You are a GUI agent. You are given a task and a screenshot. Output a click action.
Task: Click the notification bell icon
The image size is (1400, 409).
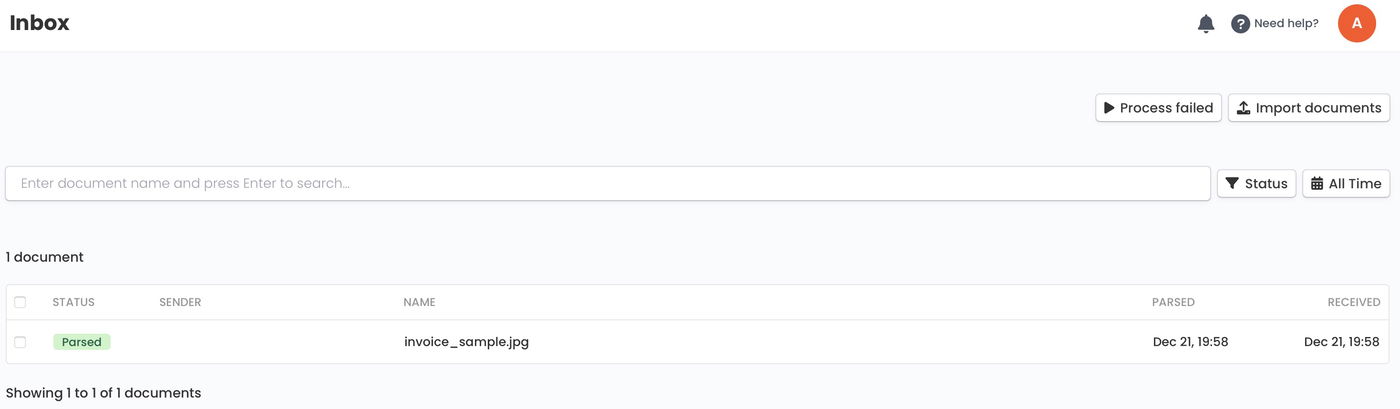point(1206,24)
